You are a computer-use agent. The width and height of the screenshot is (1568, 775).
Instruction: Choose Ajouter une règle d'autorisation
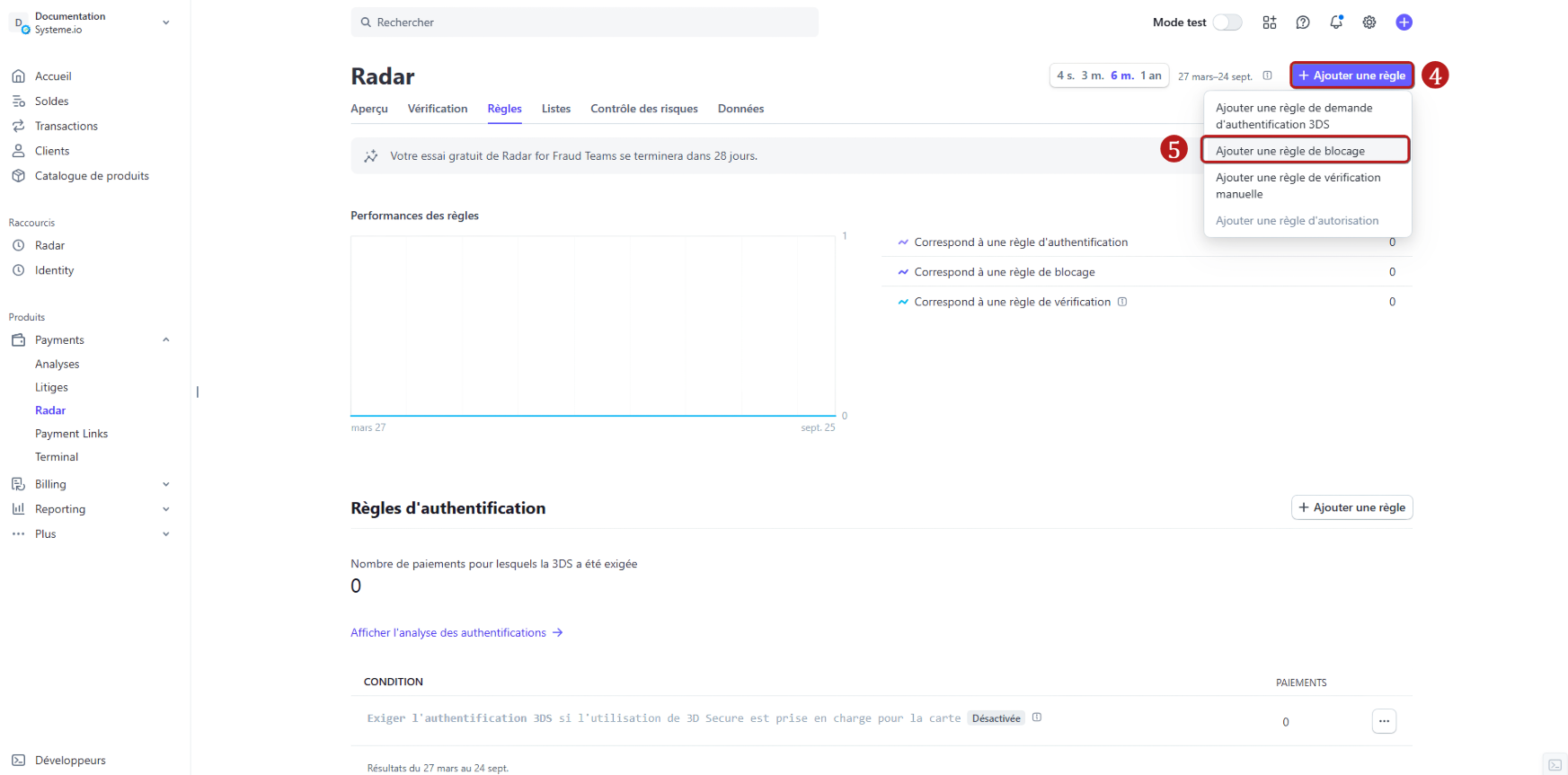[1307, 221]
